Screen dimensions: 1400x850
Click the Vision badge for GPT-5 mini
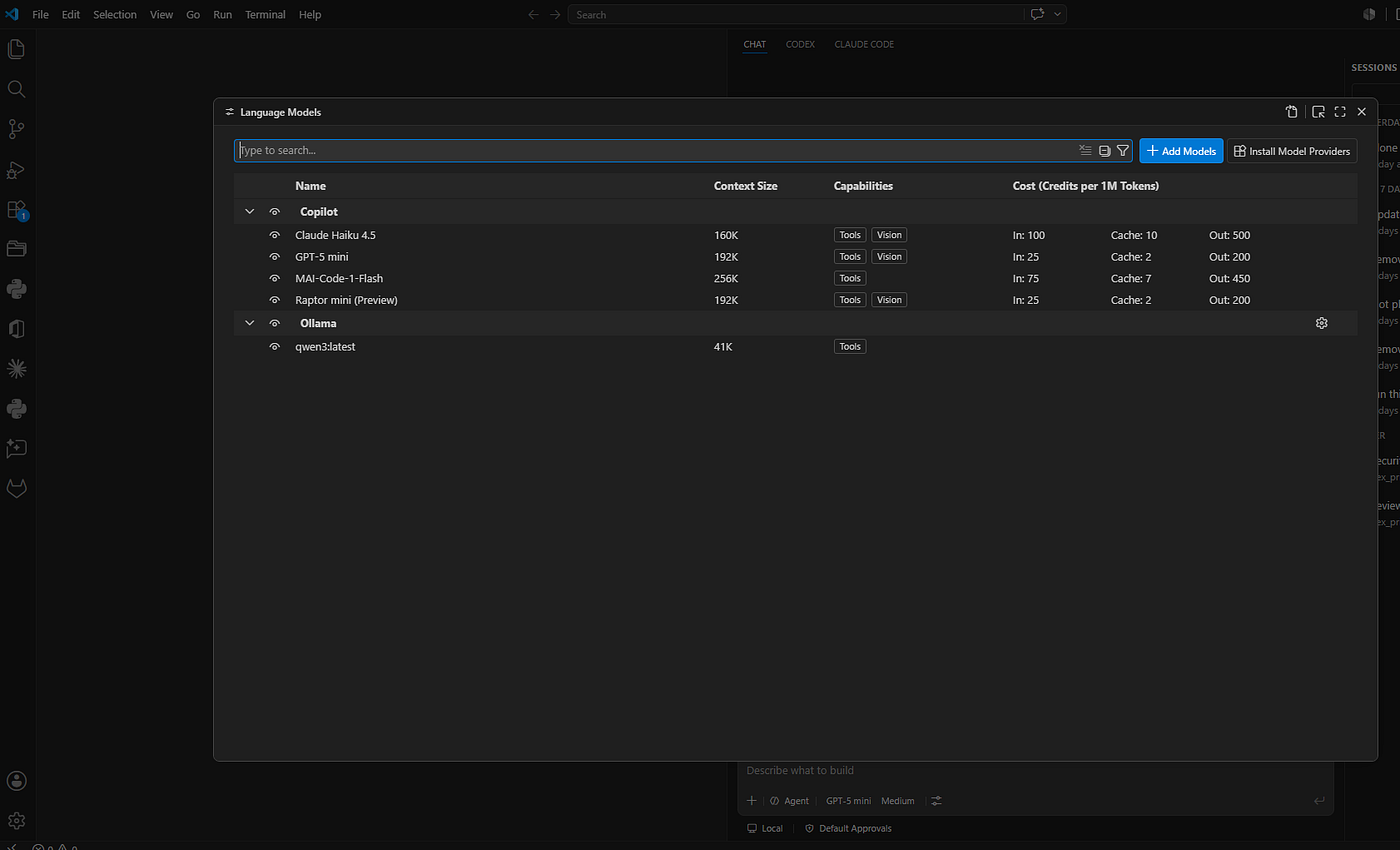click(x=889, y=257)
